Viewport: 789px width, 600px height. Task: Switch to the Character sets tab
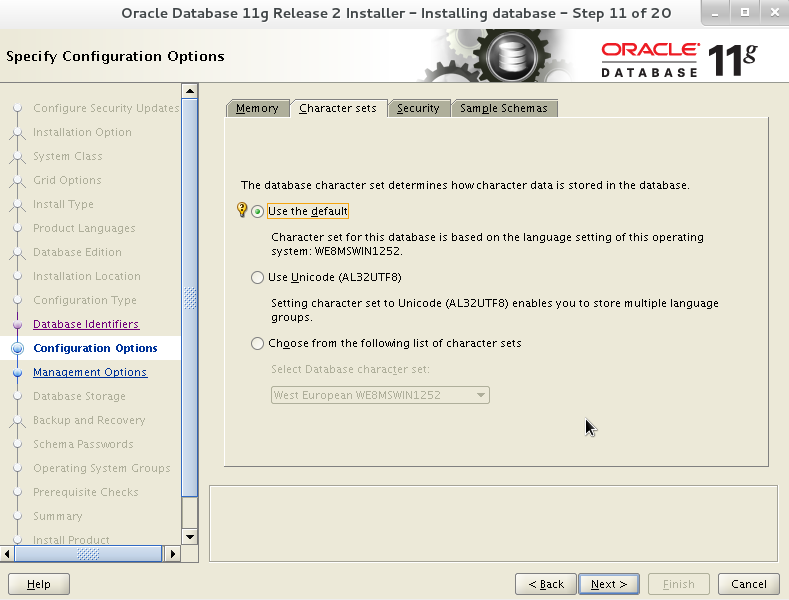click(338, 108)
